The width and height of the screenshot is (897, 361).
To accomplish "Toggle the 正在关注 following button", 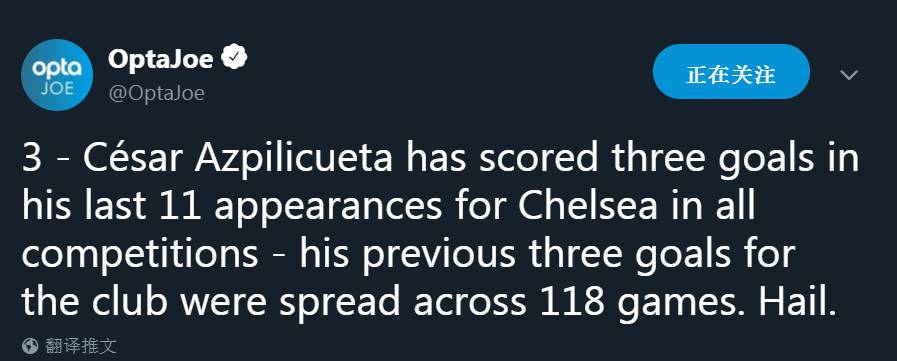I will pos(731,72).
